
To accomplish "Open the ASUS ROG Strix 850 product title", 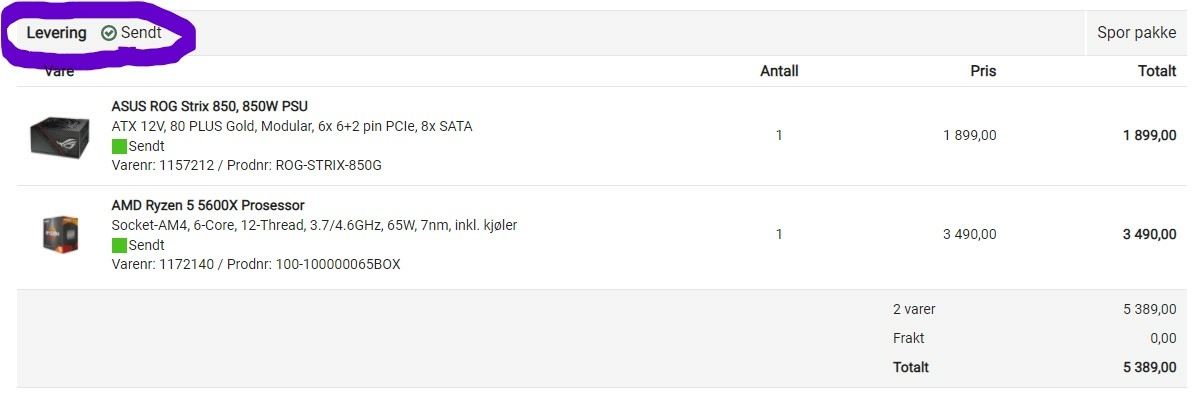I will point(210,106).
